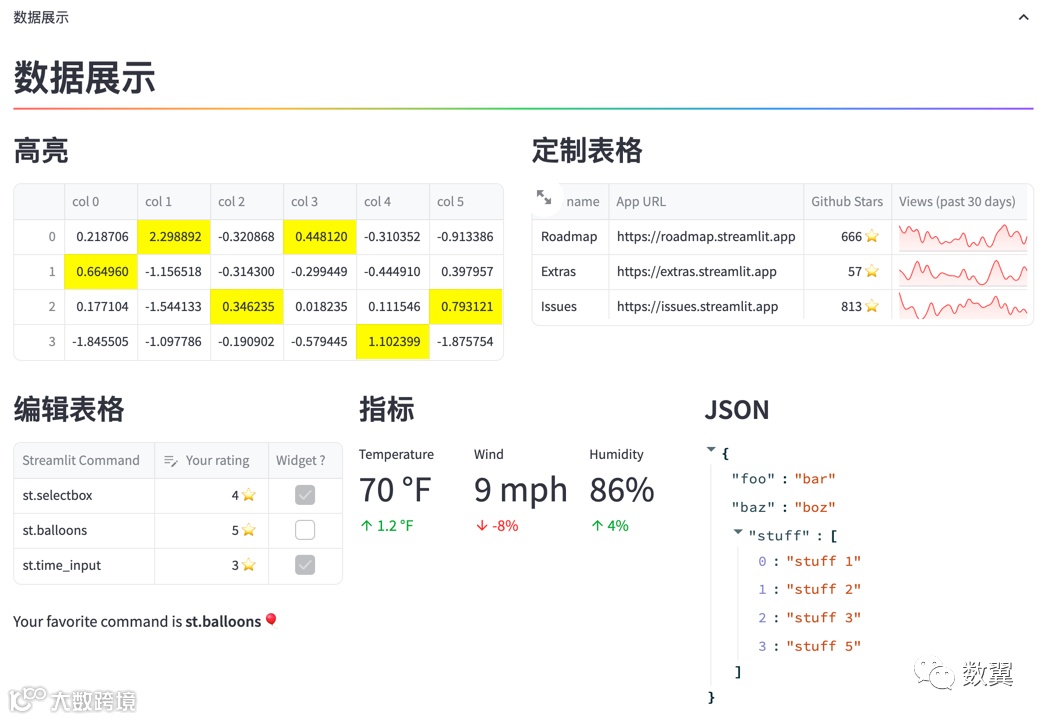Viewport: 1047px width, 720px height.
Task: Select highlighted cell 0.448120
Action: point(319,236)
